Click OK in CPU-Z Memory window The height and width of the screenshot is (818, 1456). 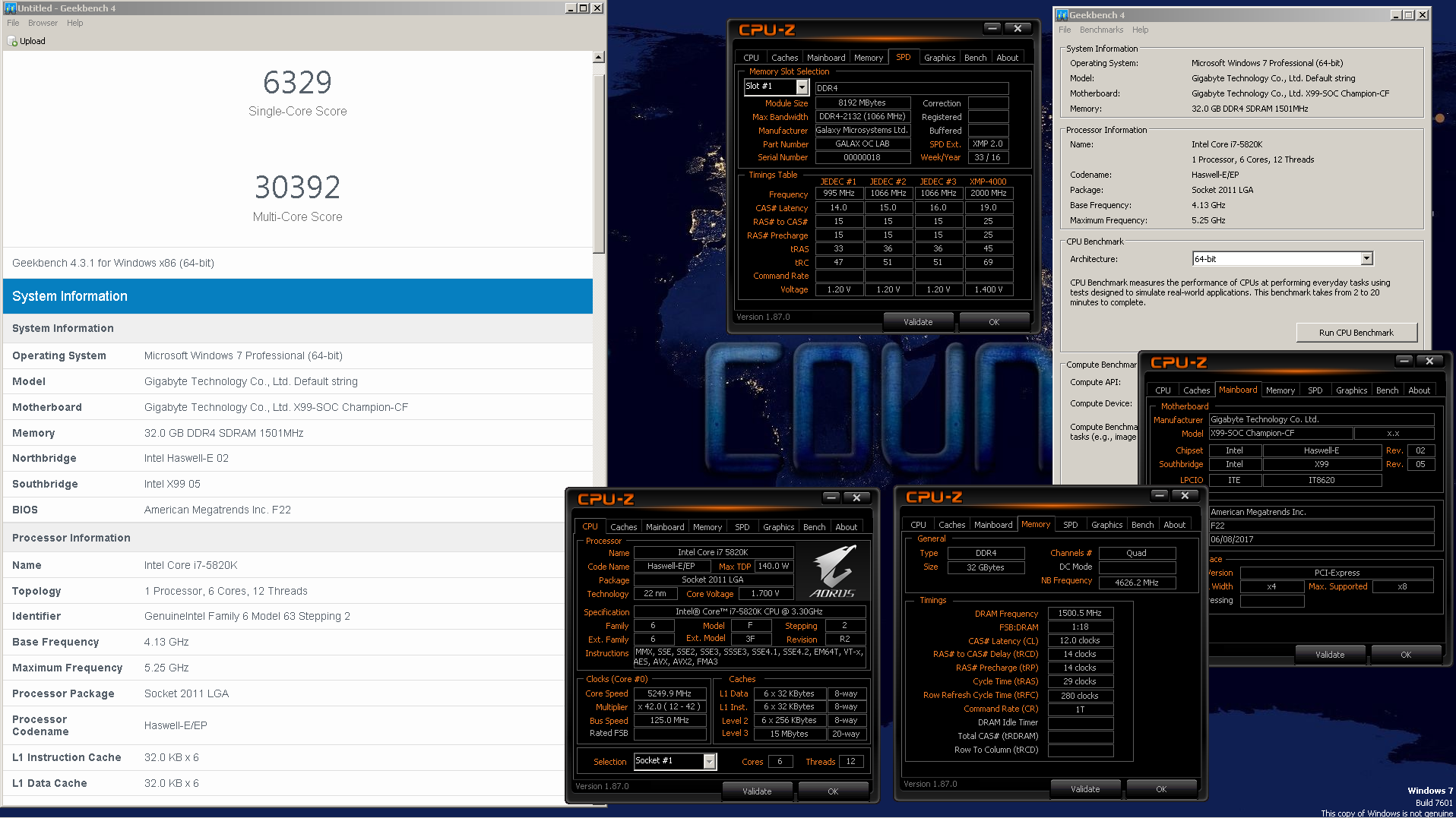coord(1161,789)
